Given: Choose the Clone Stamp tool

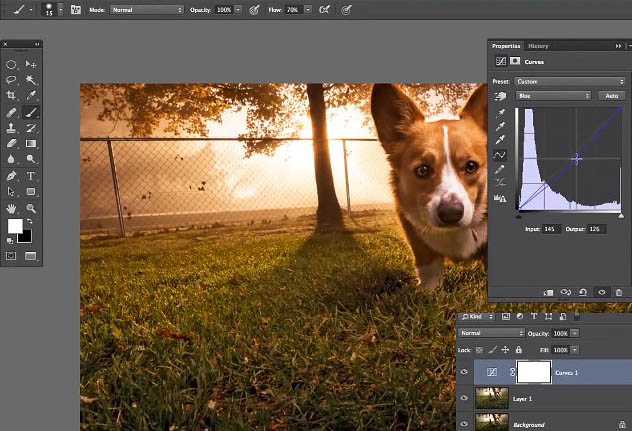Looking at the screenshot, I should pos(11,128).
